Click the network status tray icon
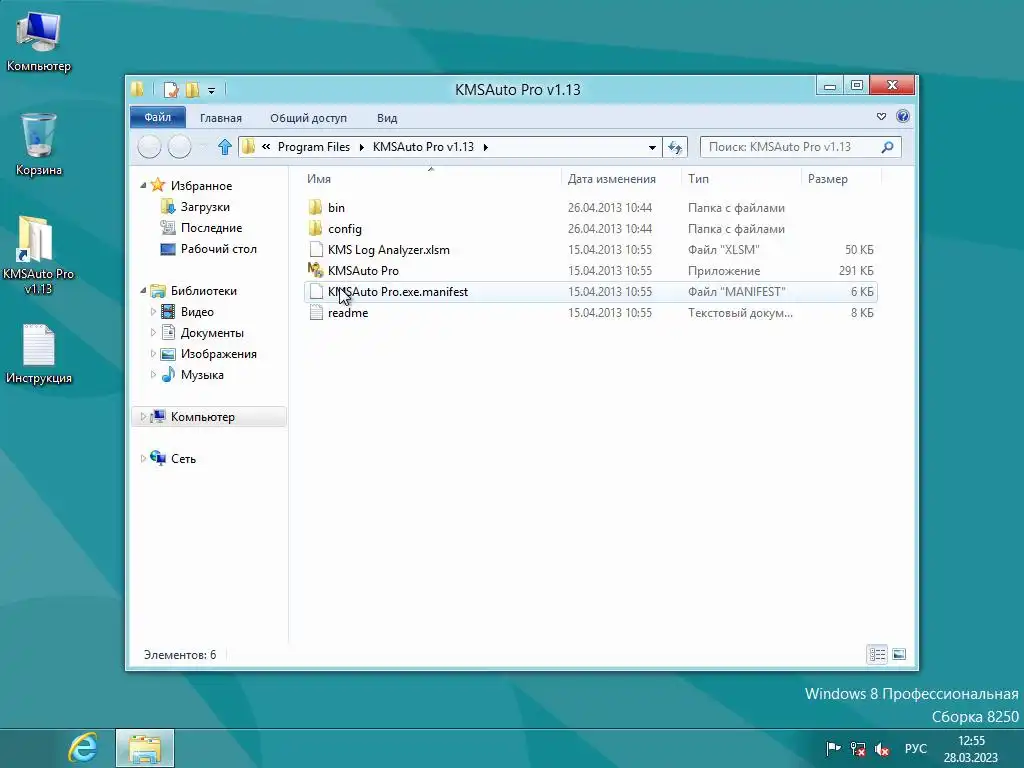Screen dimensions: 1024x768 click(x=857, y=749)
